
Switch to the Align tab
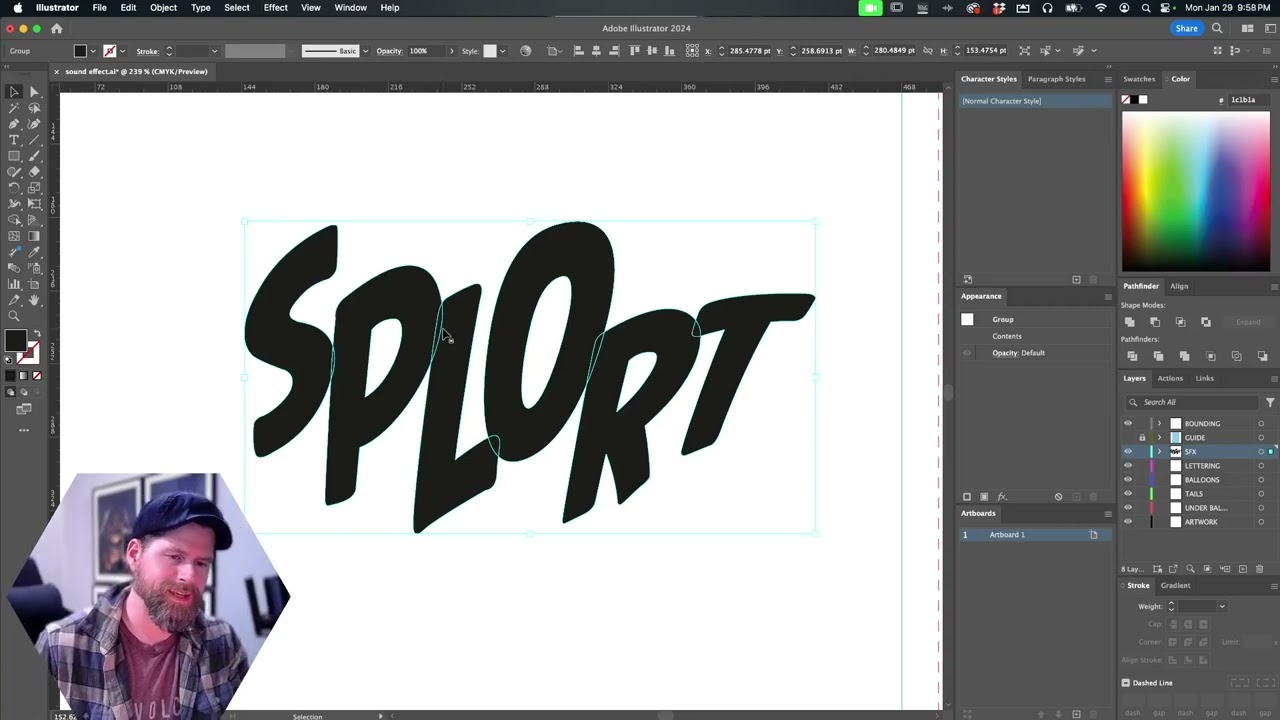point(1179,286)
